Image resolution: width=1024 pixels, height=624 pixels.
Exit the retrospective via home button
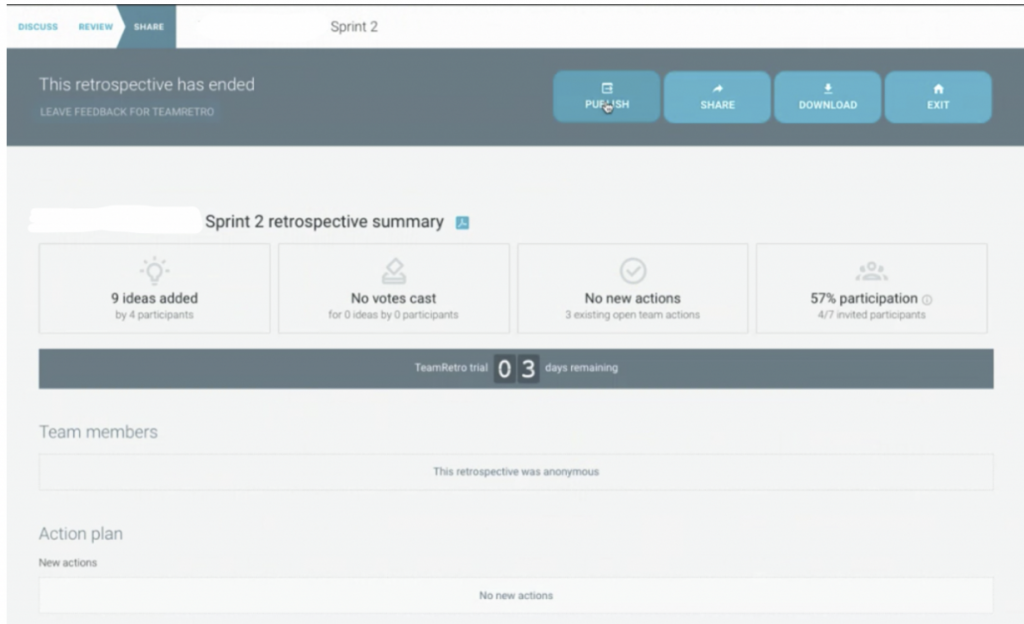937,97
